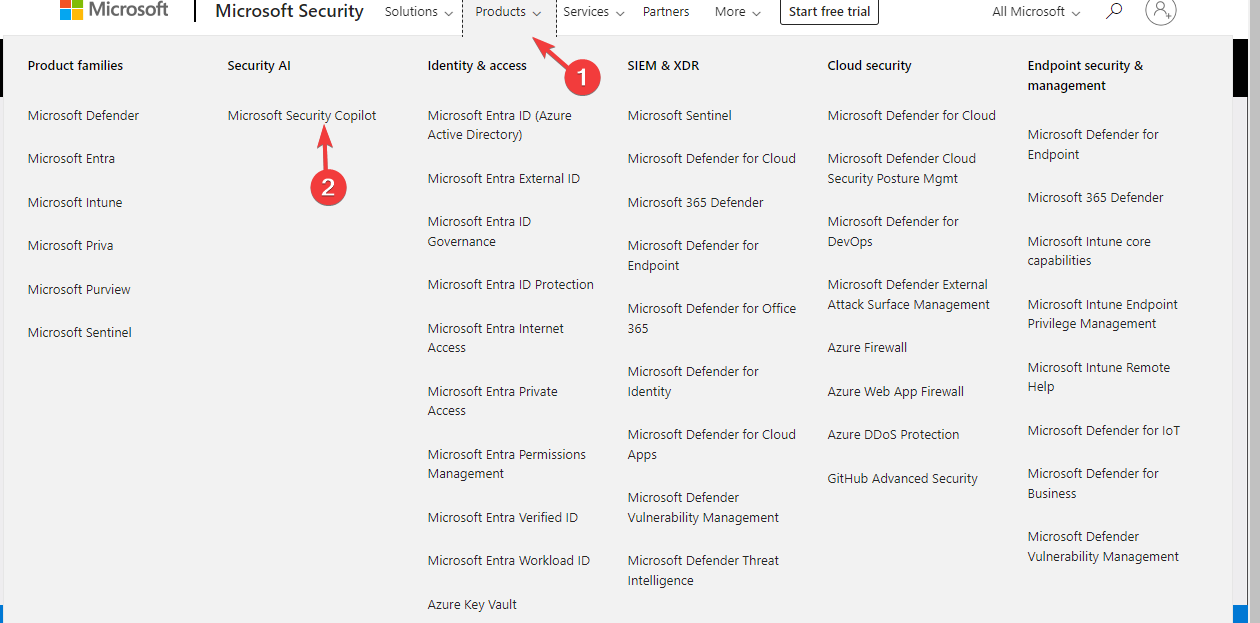Open Microsoft Defender for Cloud Apps
1260x623 pixels.
coord(712,445)
